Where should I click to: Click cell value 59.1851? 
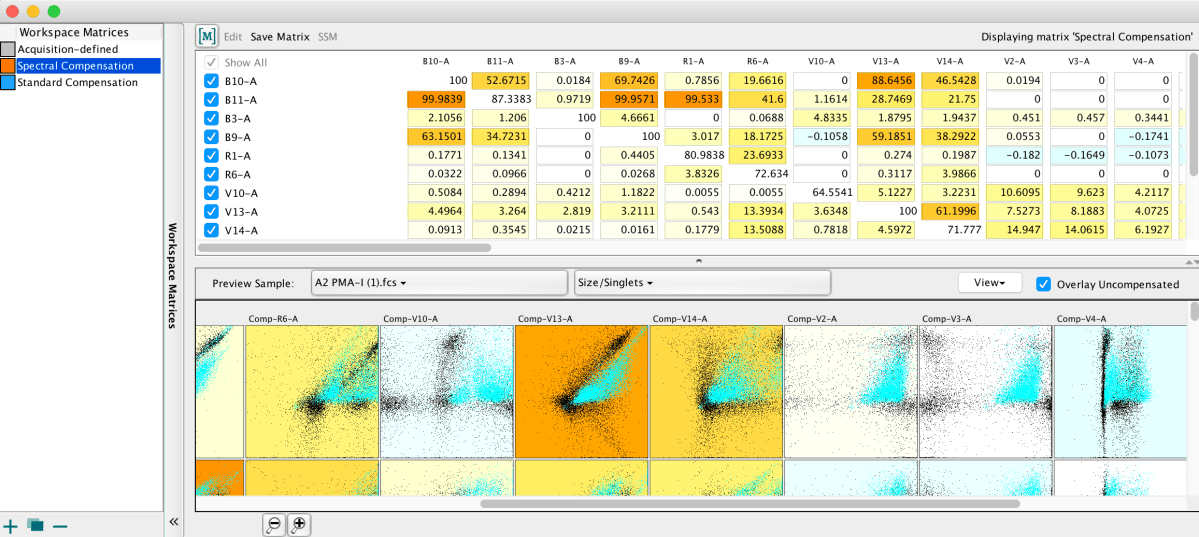(885, 137)
